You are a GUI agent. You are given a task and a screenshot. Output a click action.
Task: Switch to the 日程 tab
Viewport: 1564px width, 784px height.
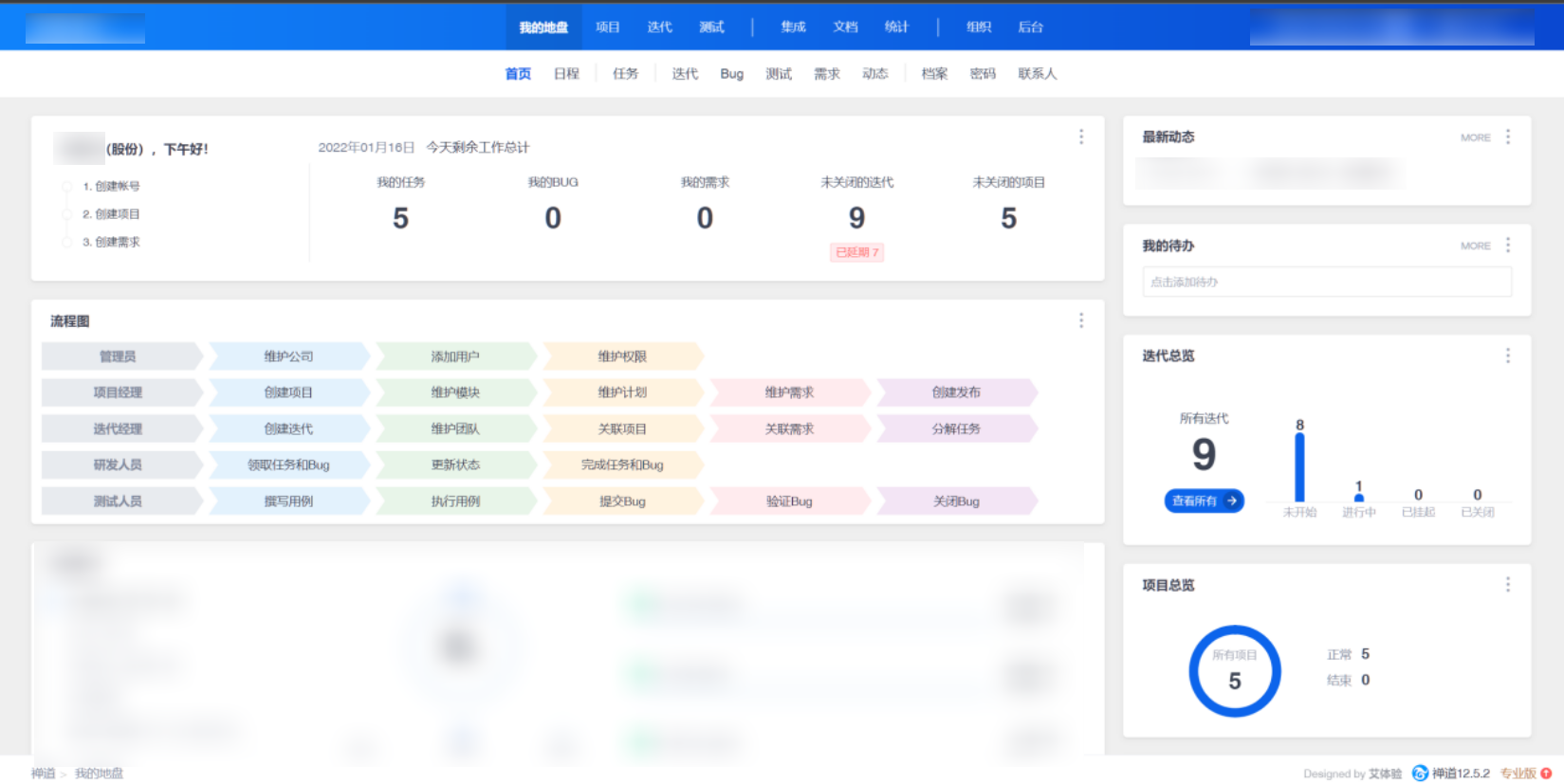click(x=566, y=74)
